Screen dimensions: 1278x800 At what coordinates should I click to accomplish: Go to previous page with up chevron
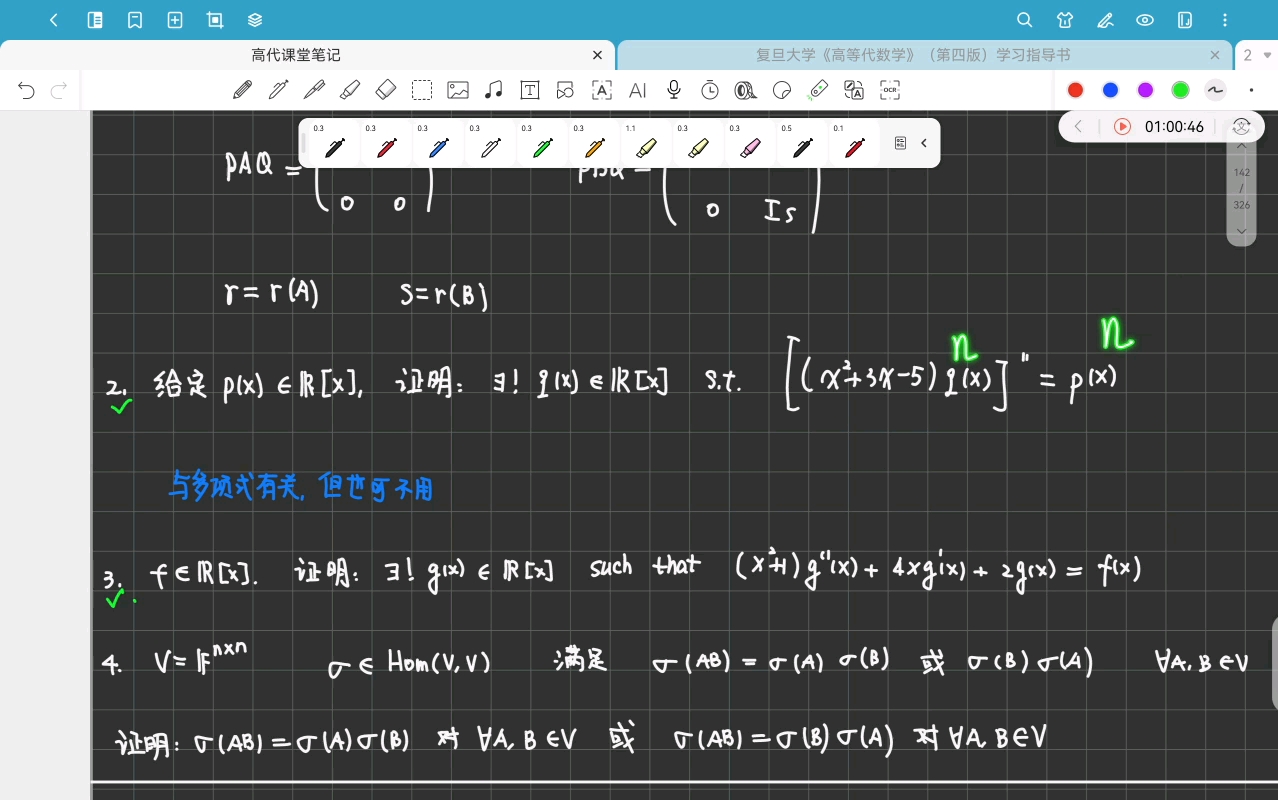1242,146
